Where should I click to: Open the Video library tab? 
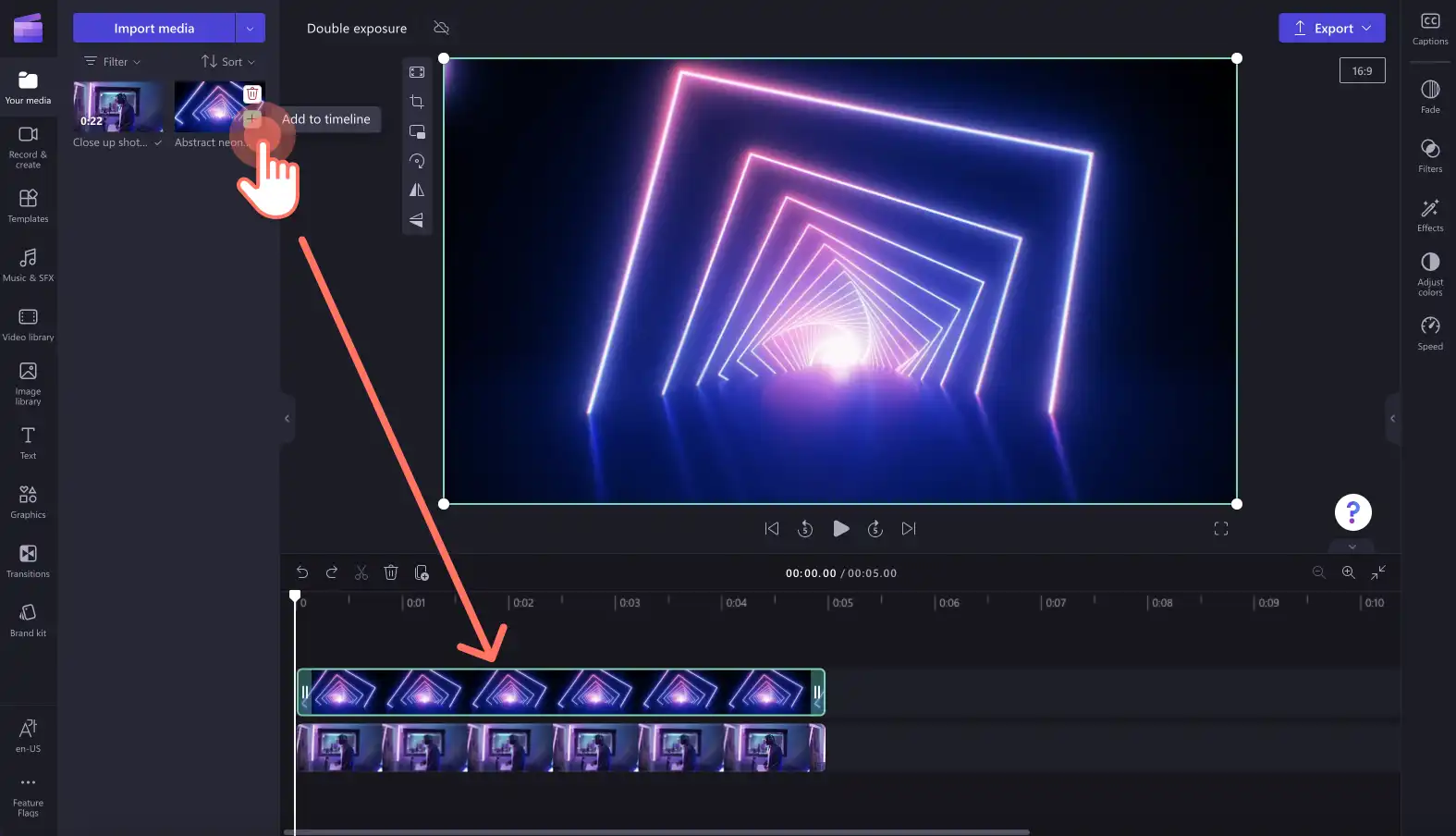click(28, 325)
